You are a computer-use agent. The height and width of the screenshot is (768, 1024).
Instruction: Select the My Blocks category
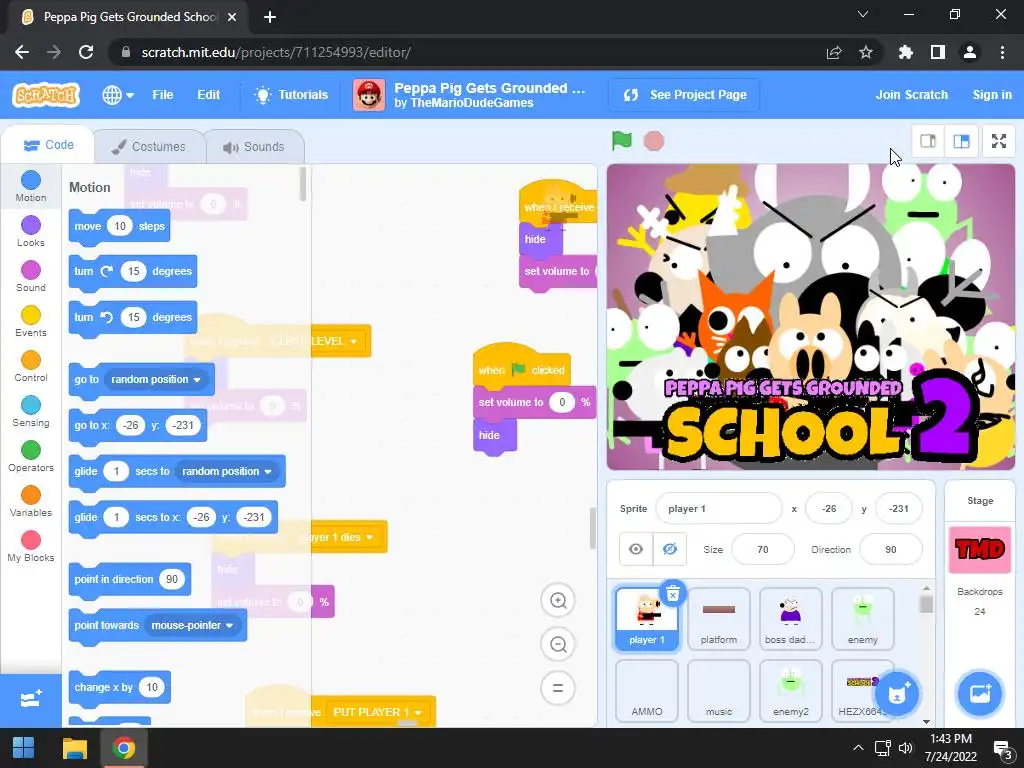pos(31,547)
